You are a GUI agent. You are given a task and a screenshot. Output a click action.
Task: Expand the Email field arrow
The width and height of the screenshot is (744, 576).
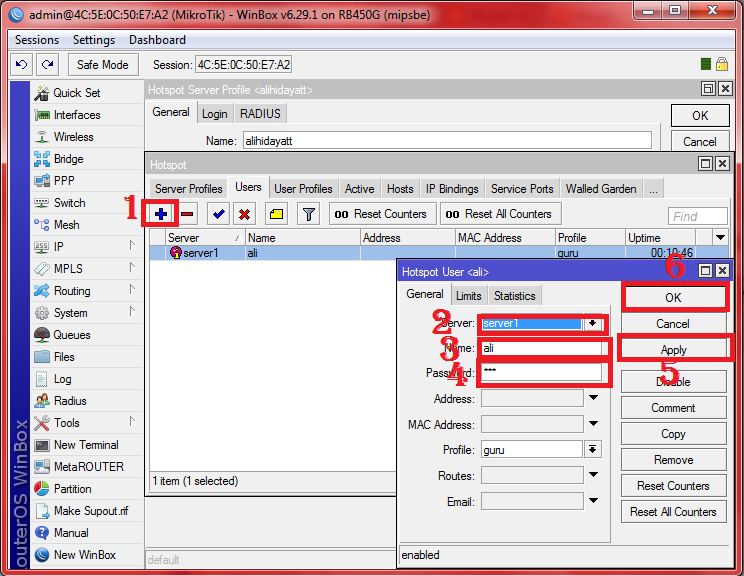click(x=594, y=500)
